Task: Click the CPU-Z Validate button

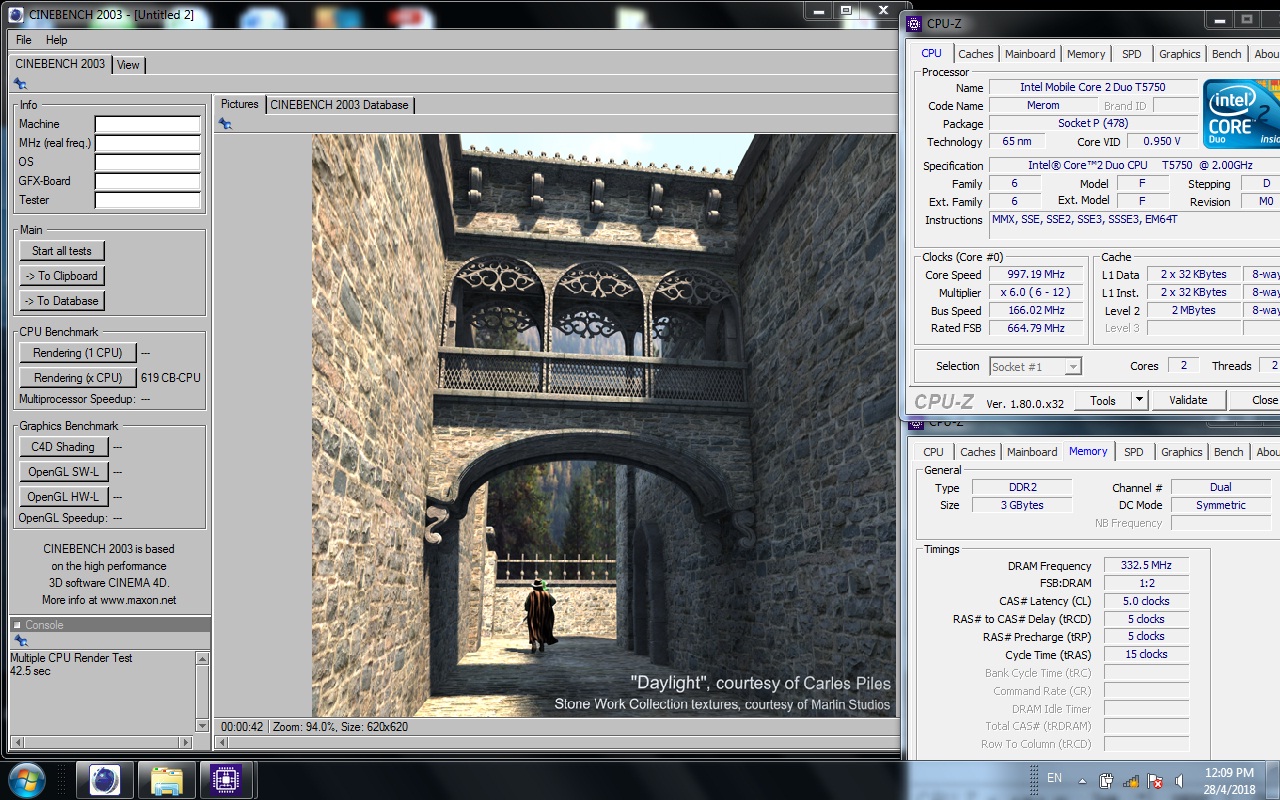Action: 1187,400
